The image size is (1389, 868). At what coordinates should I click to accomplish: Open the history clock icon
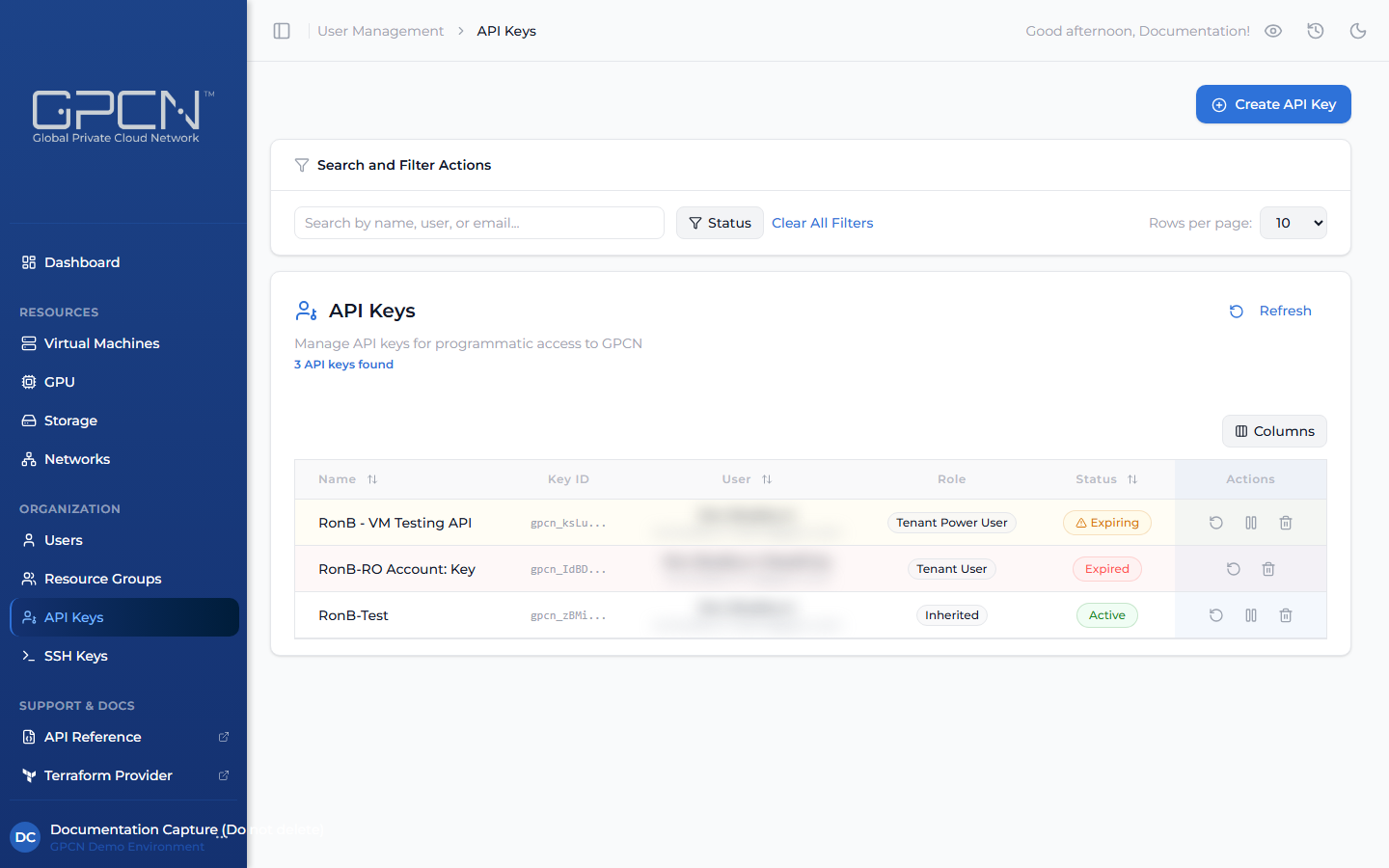click(1316, 31)
